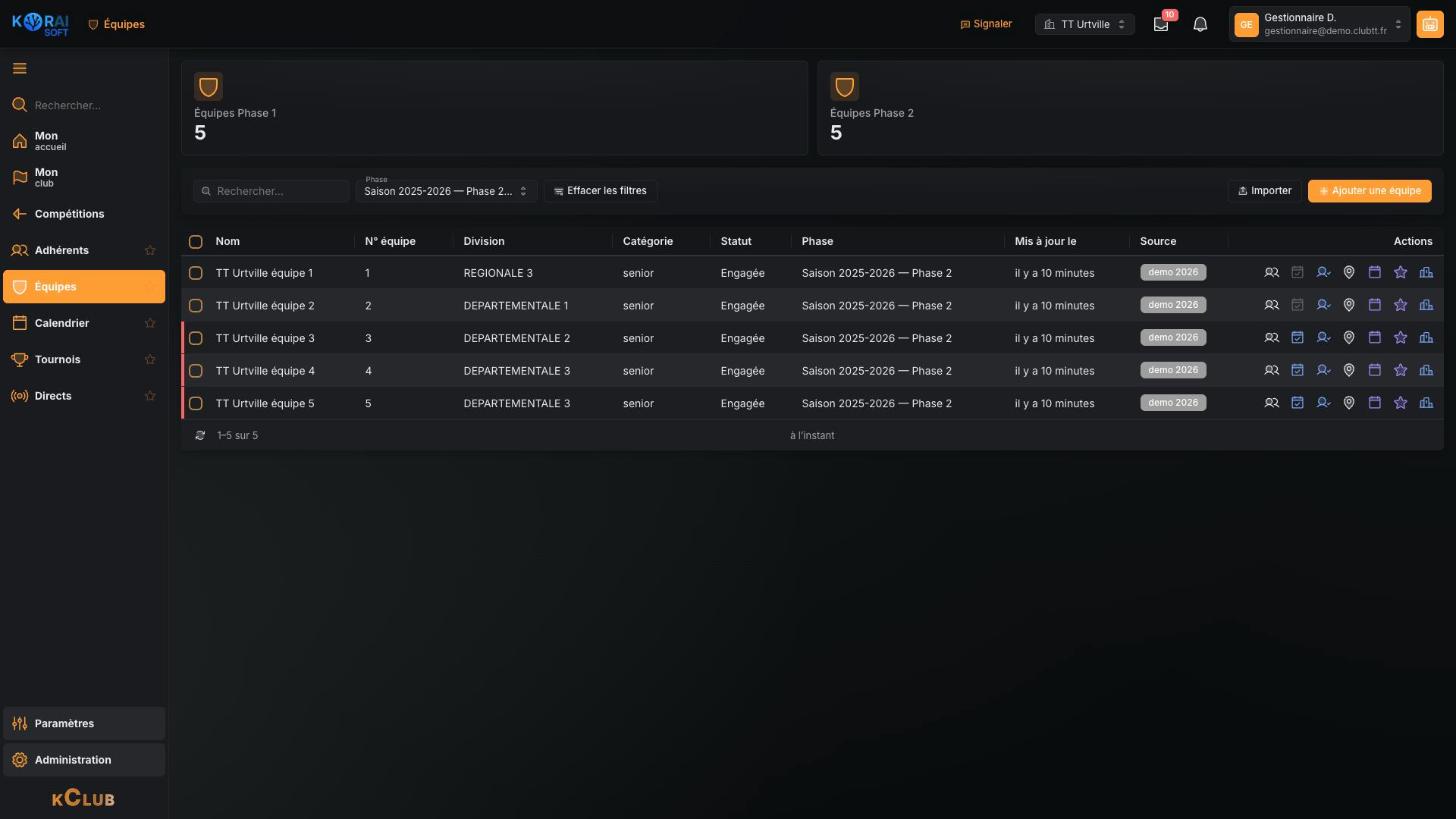Click the KoraiSoft logo
The width and height of the screenshot is (1456, 819).
tap(41, 24)
